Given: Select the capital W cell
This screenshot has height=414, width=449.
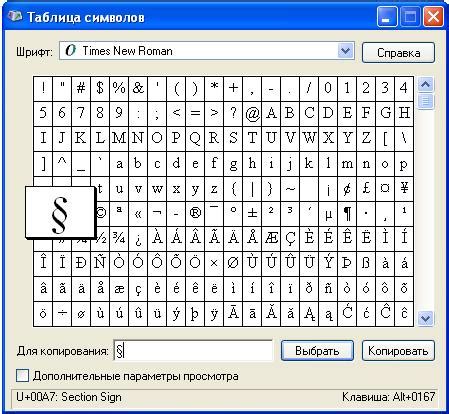Looking at the screenshot, I should click(x=309, y=139).
